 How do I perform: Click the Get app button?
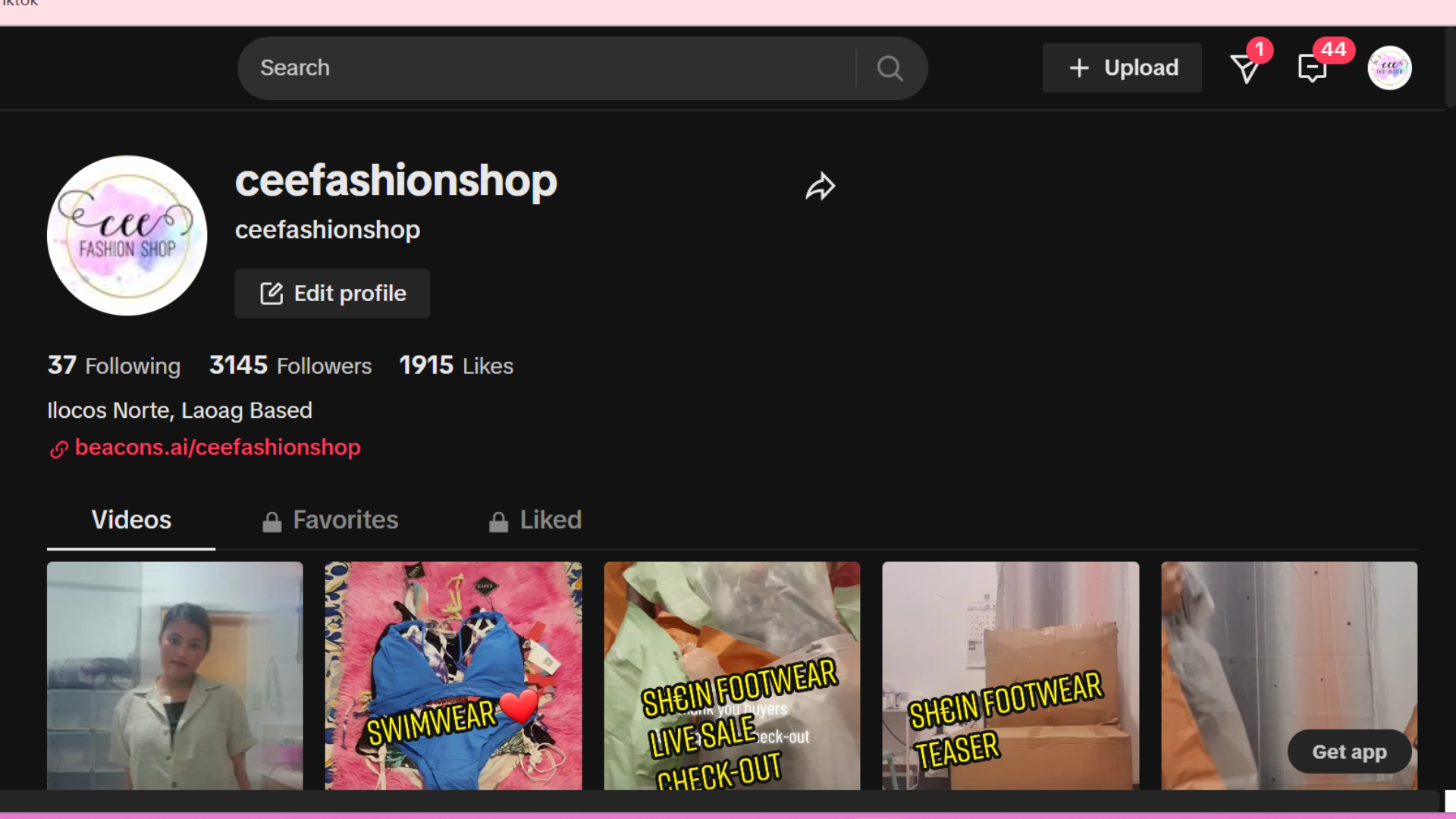[1349, 752]
